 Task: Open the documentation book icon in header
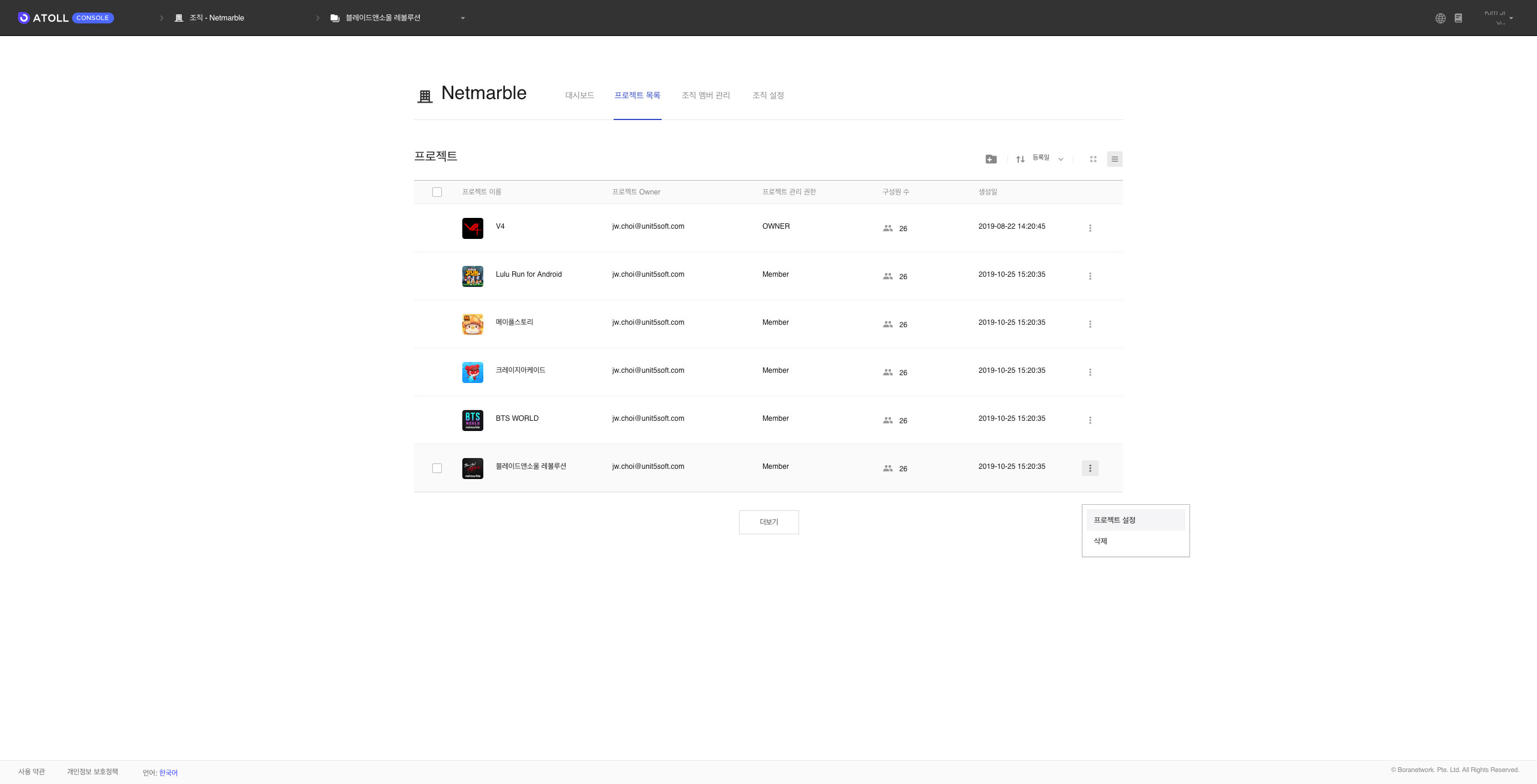coord(1458,18)
